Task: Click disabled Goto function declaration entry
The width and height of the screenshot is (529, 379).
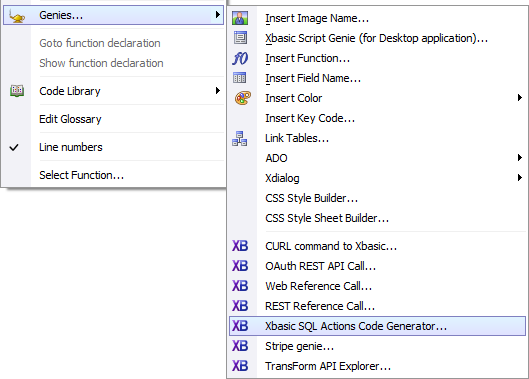Action: coord(113,43)
